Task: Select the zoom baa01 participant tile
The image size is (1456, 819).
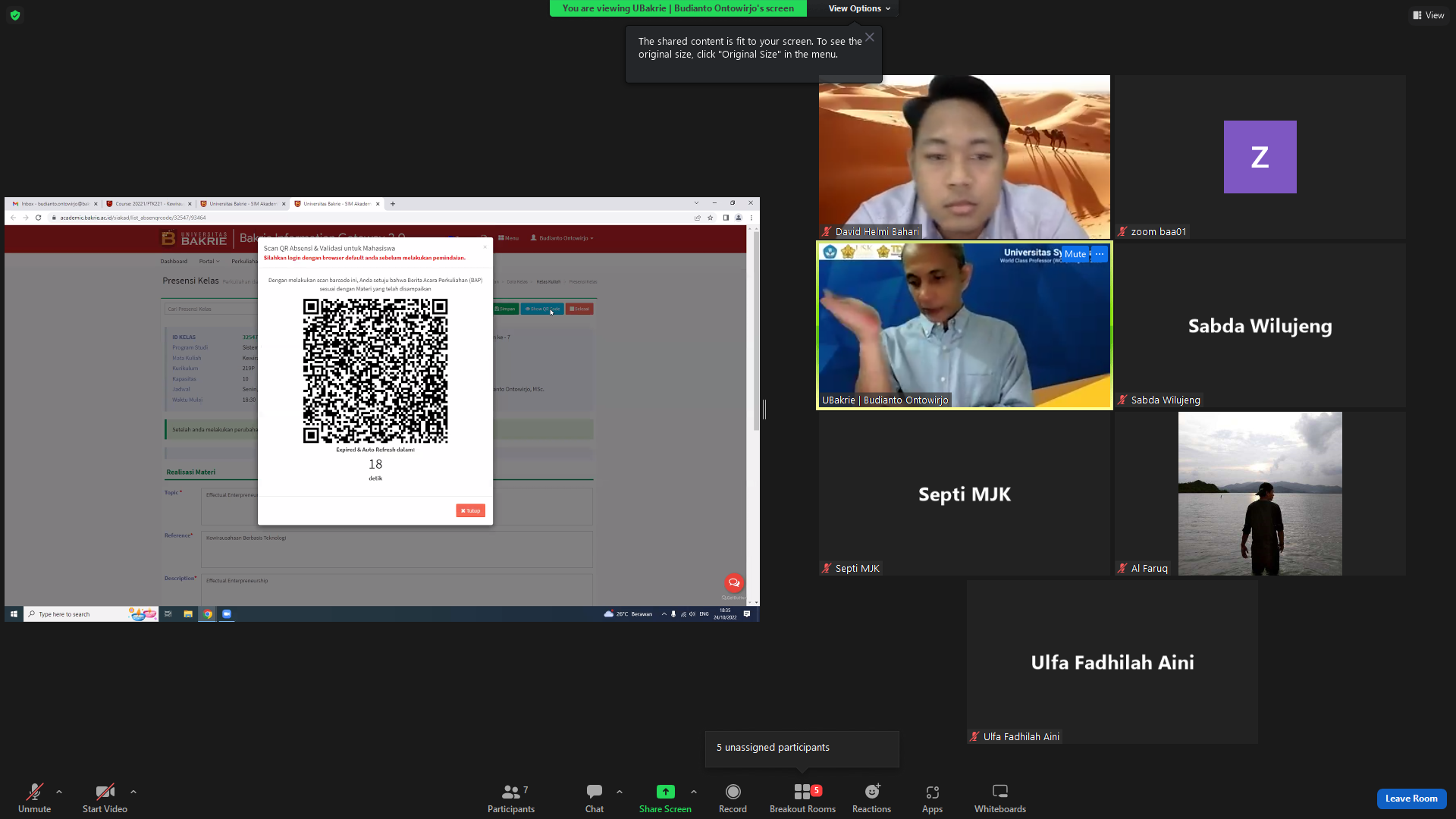Action: pos(1260,157)
